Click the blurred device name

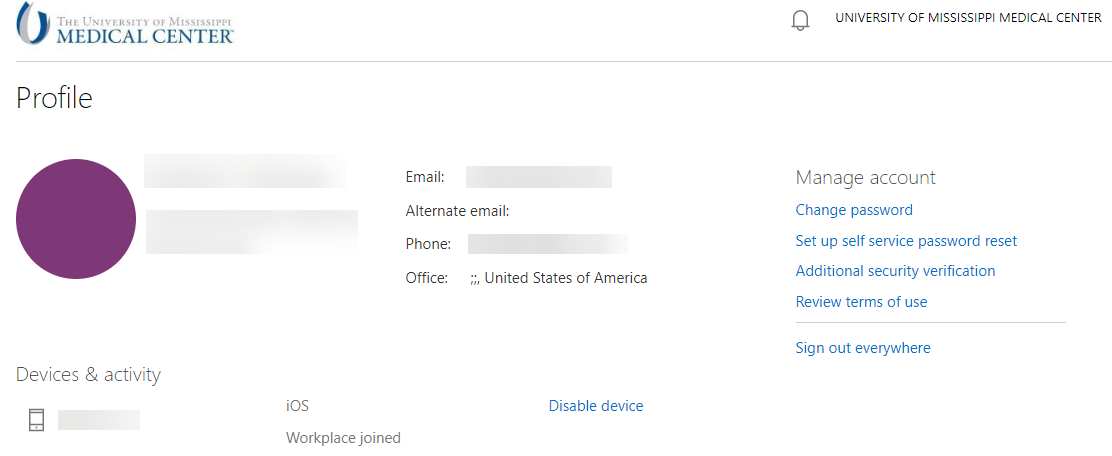[x=98, y=420]
